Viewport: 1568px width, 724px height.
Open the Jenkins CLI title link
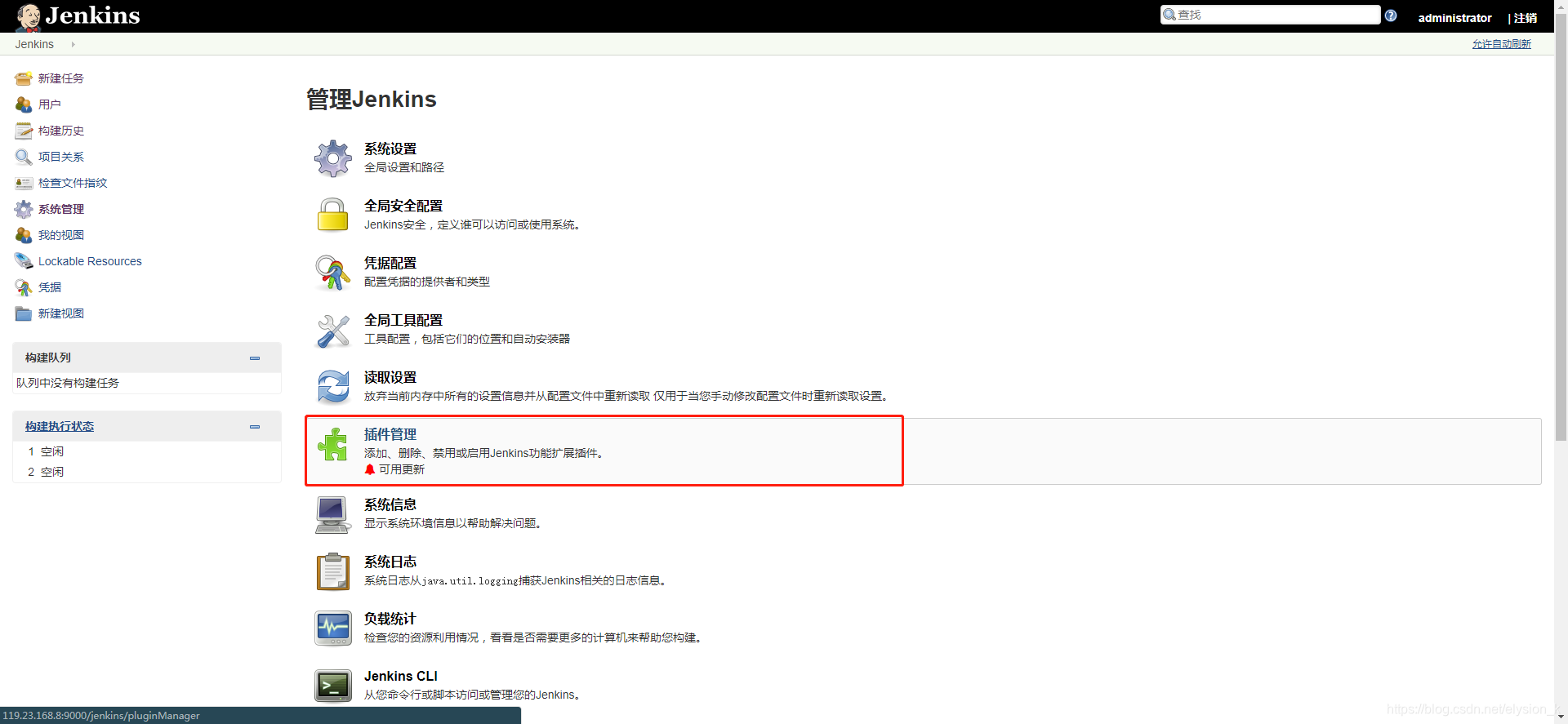tap(401, 676)
